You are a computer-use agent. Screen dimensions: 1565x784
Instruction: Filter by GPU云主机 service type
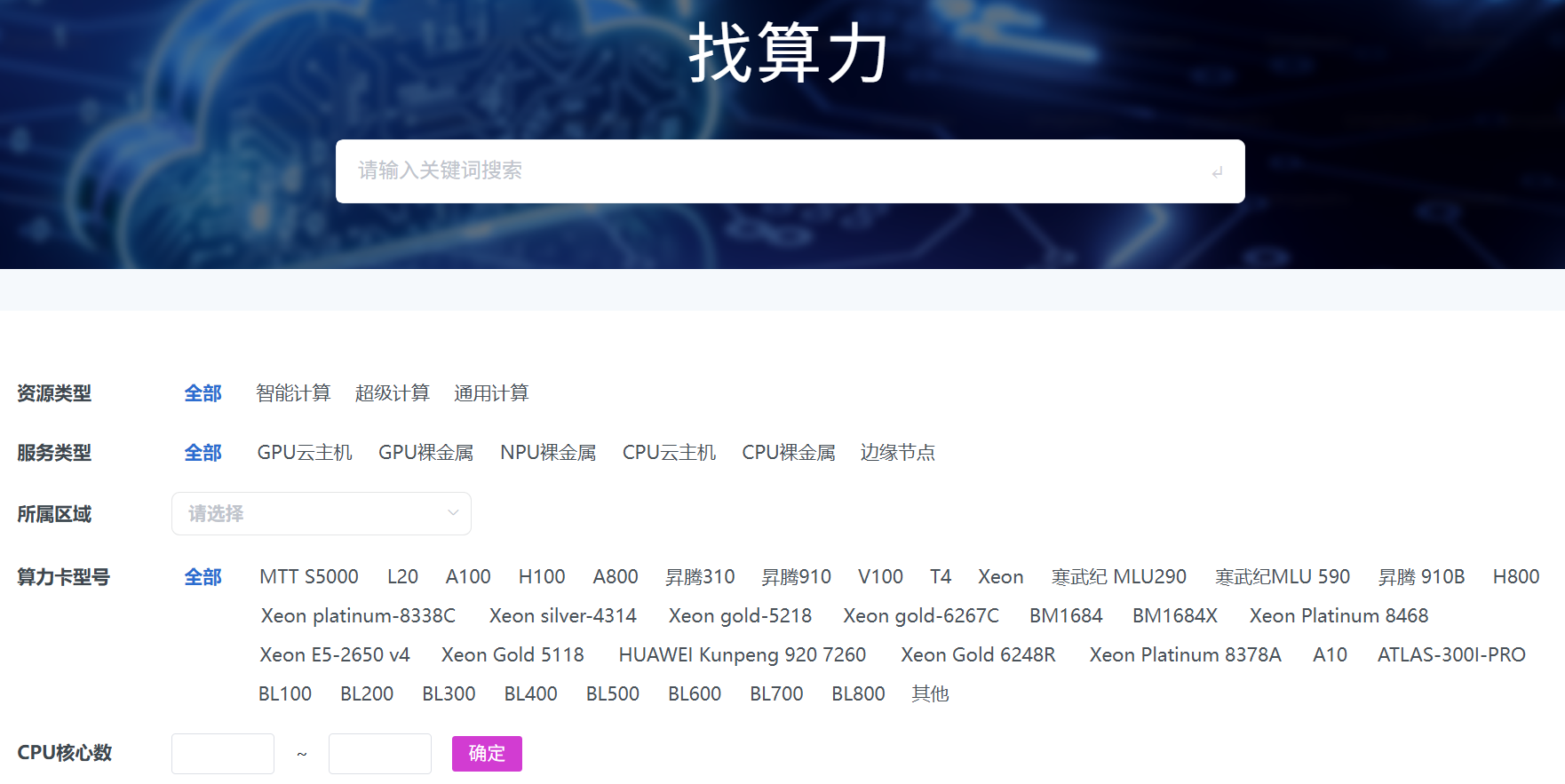click(305, 453)
